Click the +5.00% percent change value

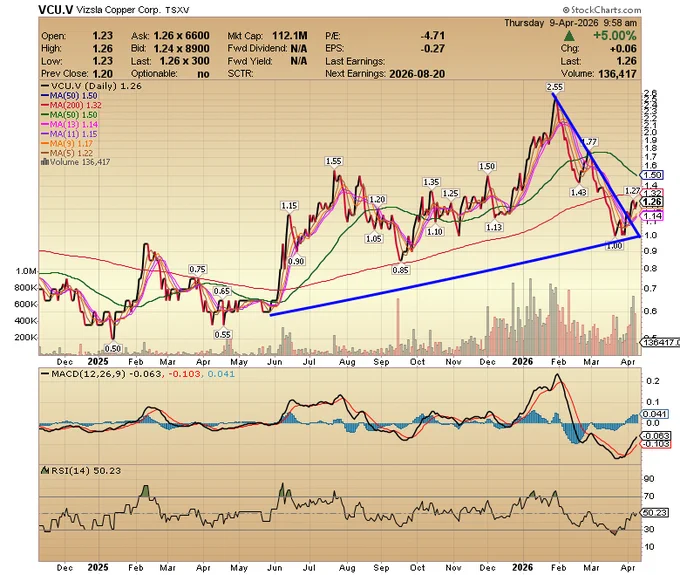point(615,36)
